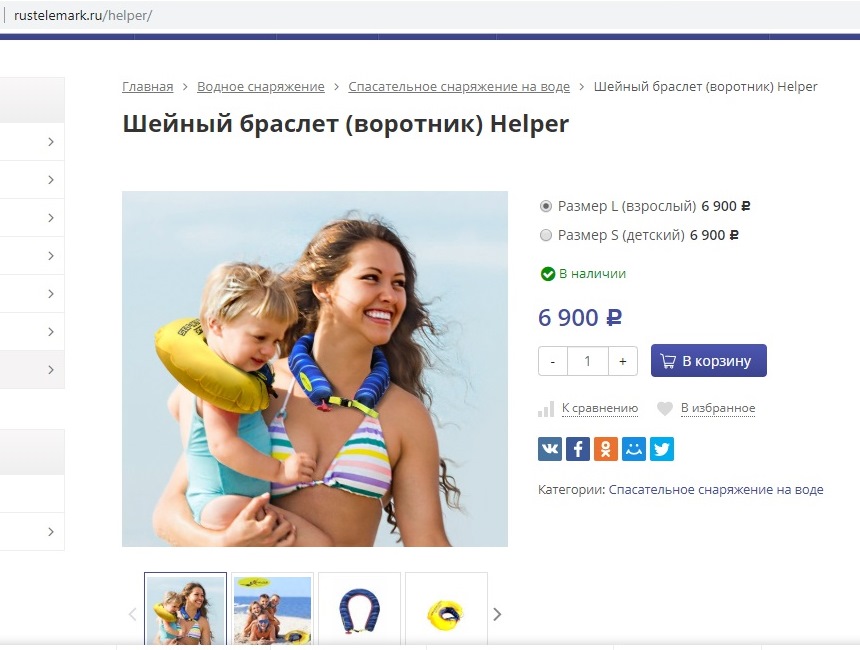
Task: Expand the highlighted sidebar category chevron
Action: pyautogui.click(x=51, y=370)
